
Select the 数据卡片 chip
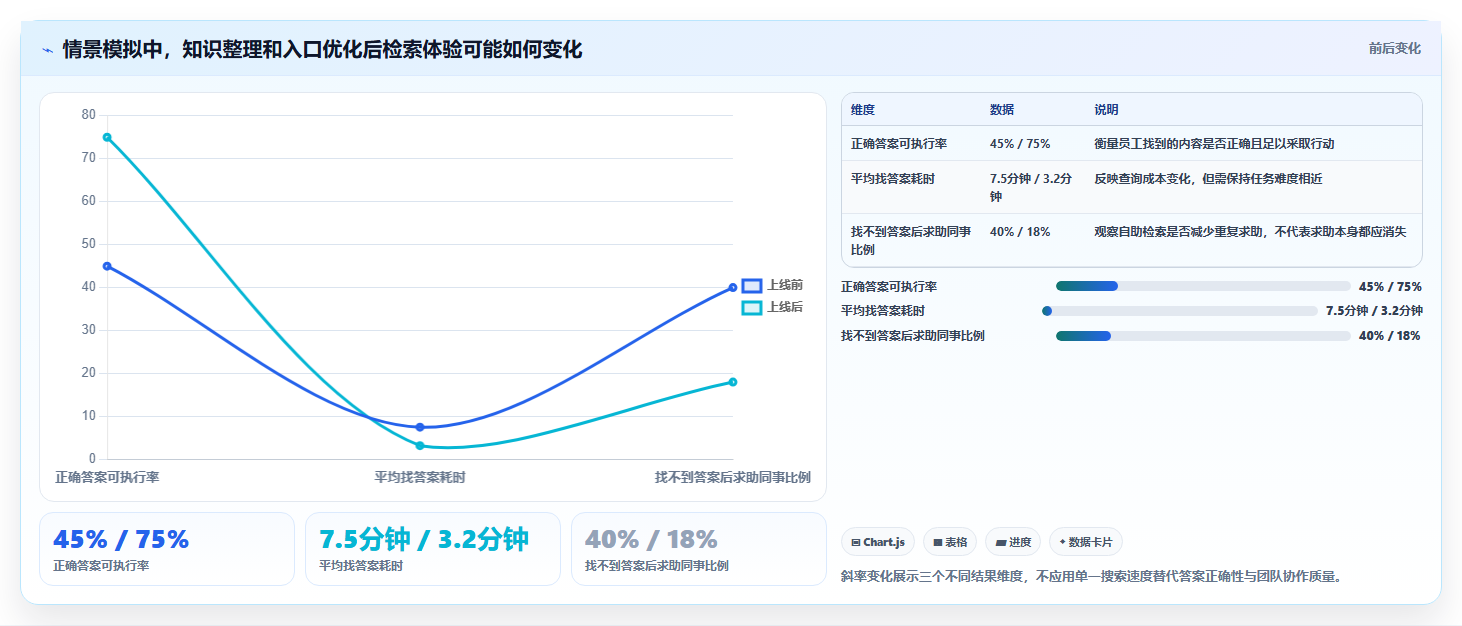pyautogui.click(x=1086, y=542)
